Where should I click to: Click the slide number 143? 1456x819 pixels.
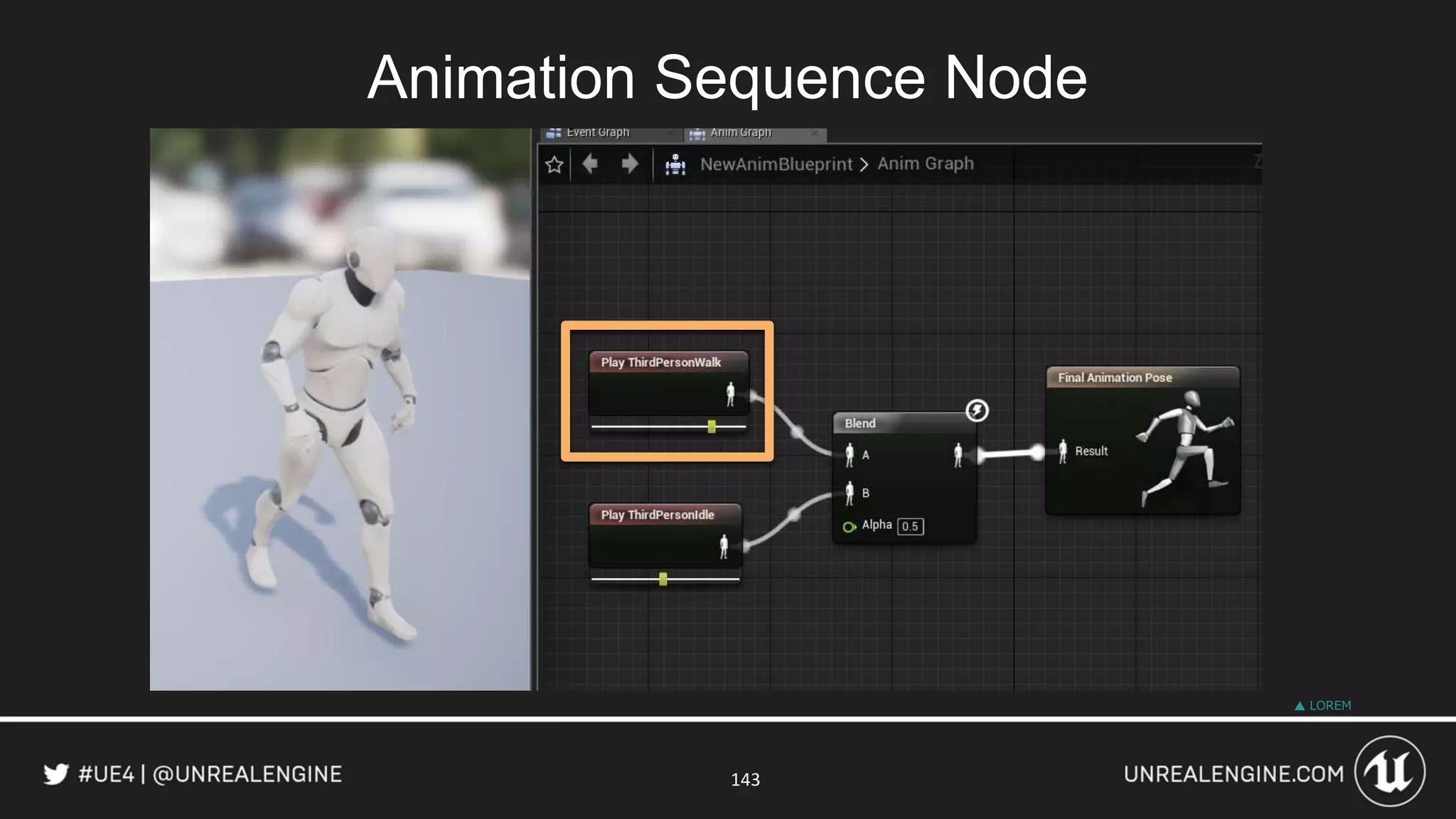click(x=745, y=780)
